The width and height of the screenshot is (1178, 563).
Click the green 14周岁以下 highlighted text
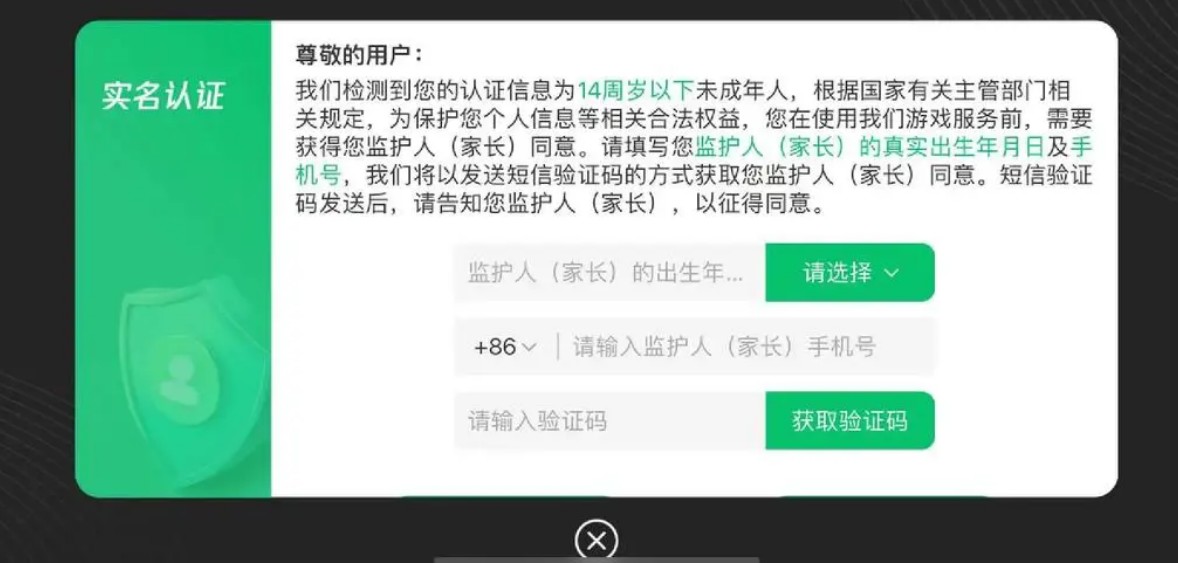636,91
